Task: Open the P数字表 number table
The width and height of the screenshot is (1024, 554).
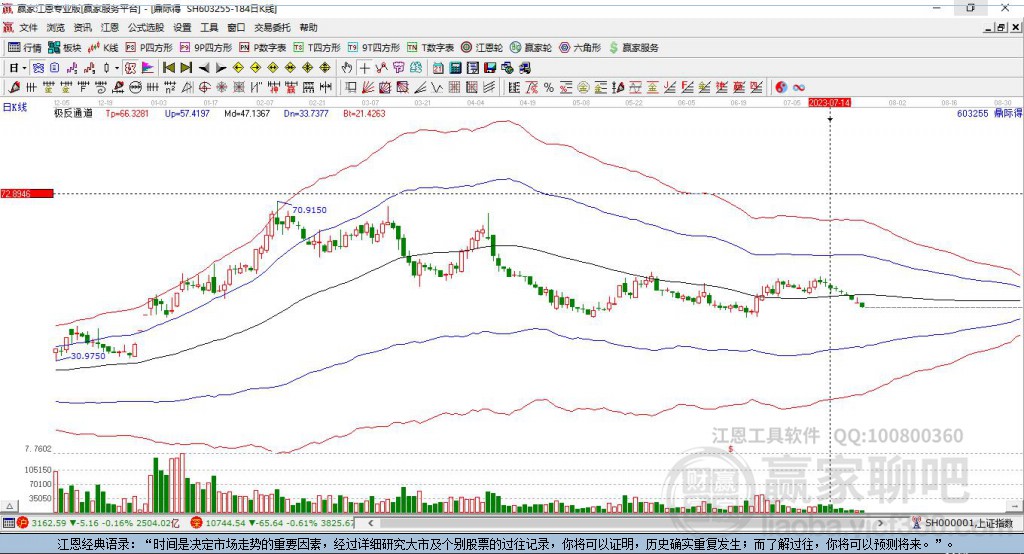Action: pos(263,48)
